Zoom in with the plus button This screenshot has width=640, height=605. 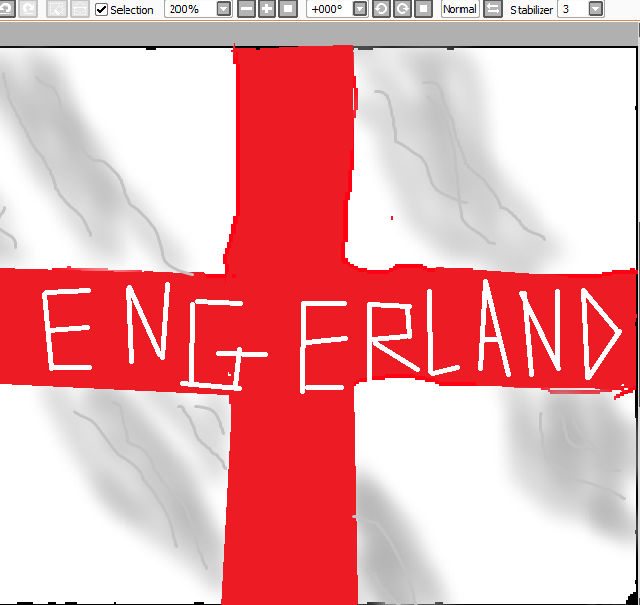click(x=267, y=9)
